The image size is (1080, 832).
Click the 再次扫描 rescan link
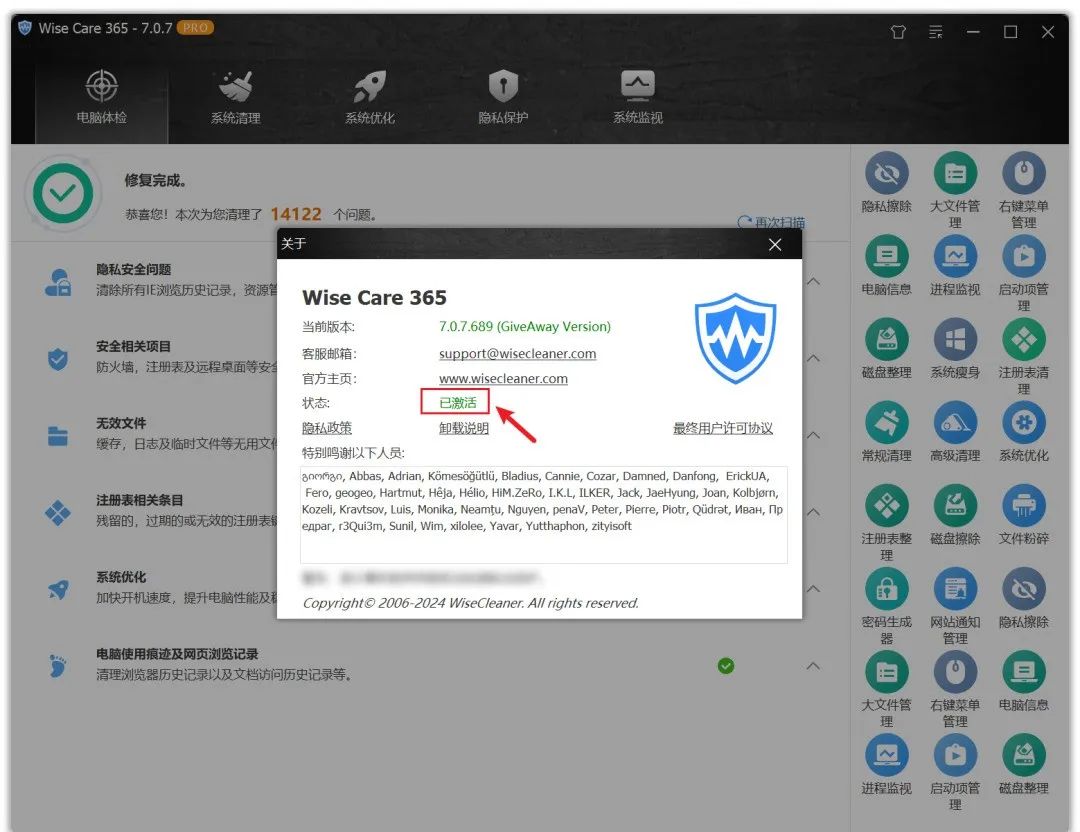pos(771,222)
